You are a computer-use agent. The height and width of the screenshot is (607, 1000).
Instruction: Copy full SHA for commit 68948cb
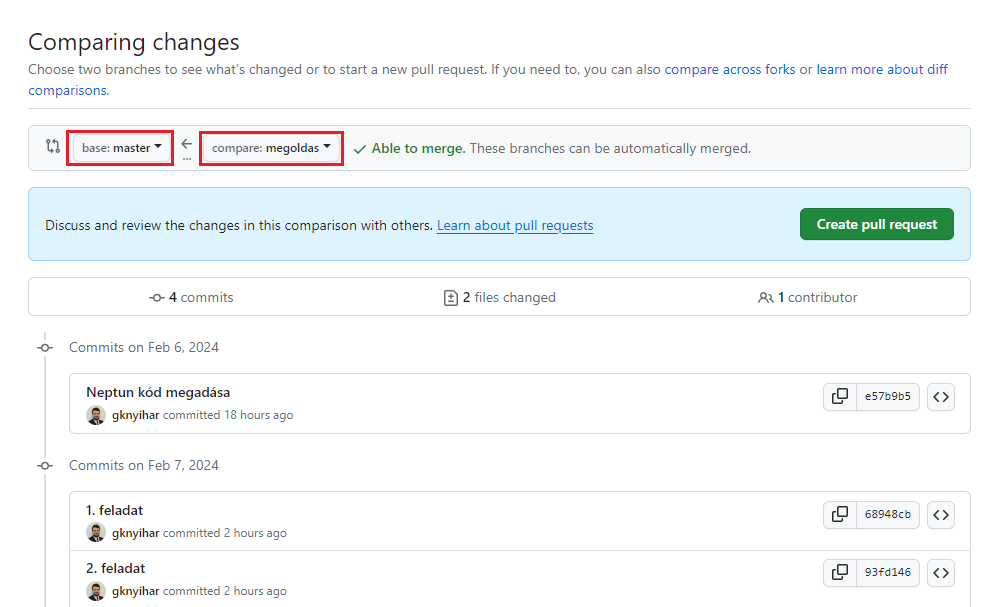(x=840, y=515)
